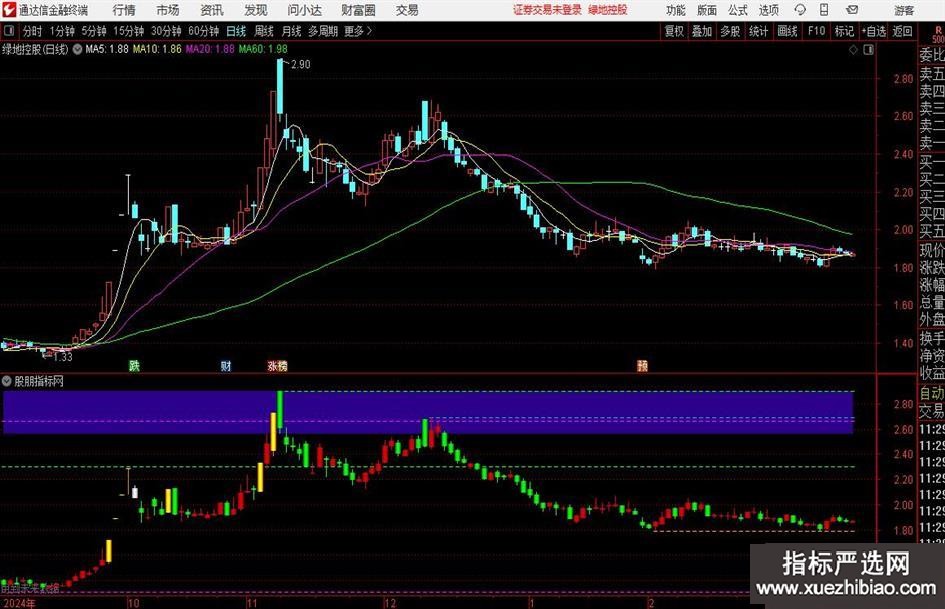Click the 绿地控股 stock name link

tap(608, 10)
